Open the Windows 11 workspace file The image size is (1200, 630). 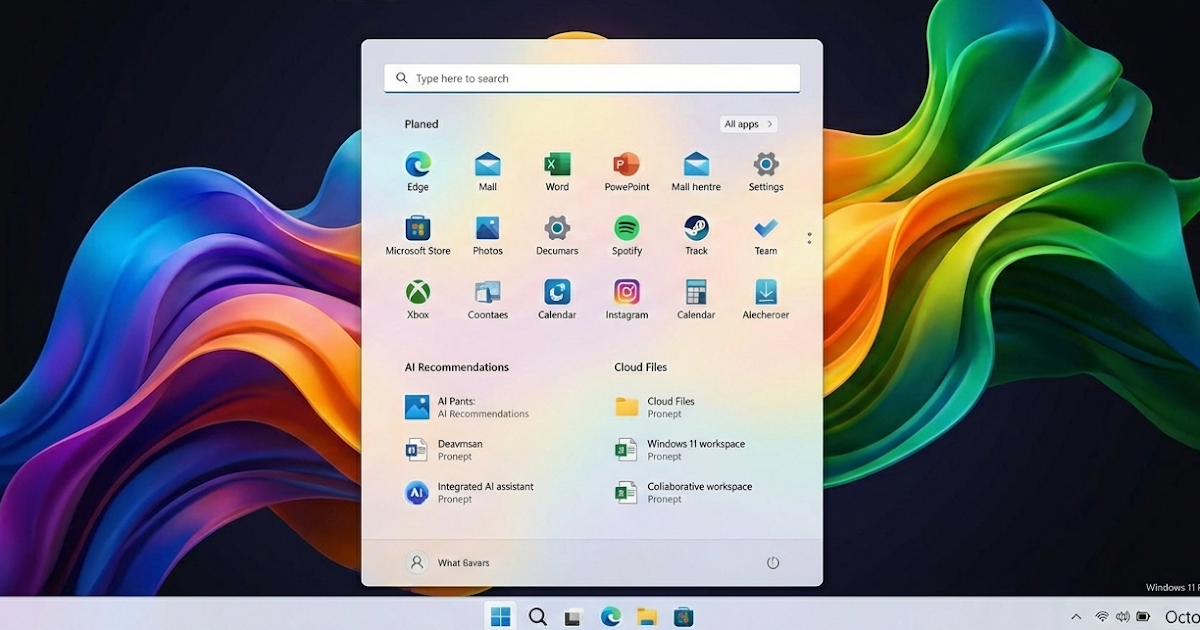point(680,450)
